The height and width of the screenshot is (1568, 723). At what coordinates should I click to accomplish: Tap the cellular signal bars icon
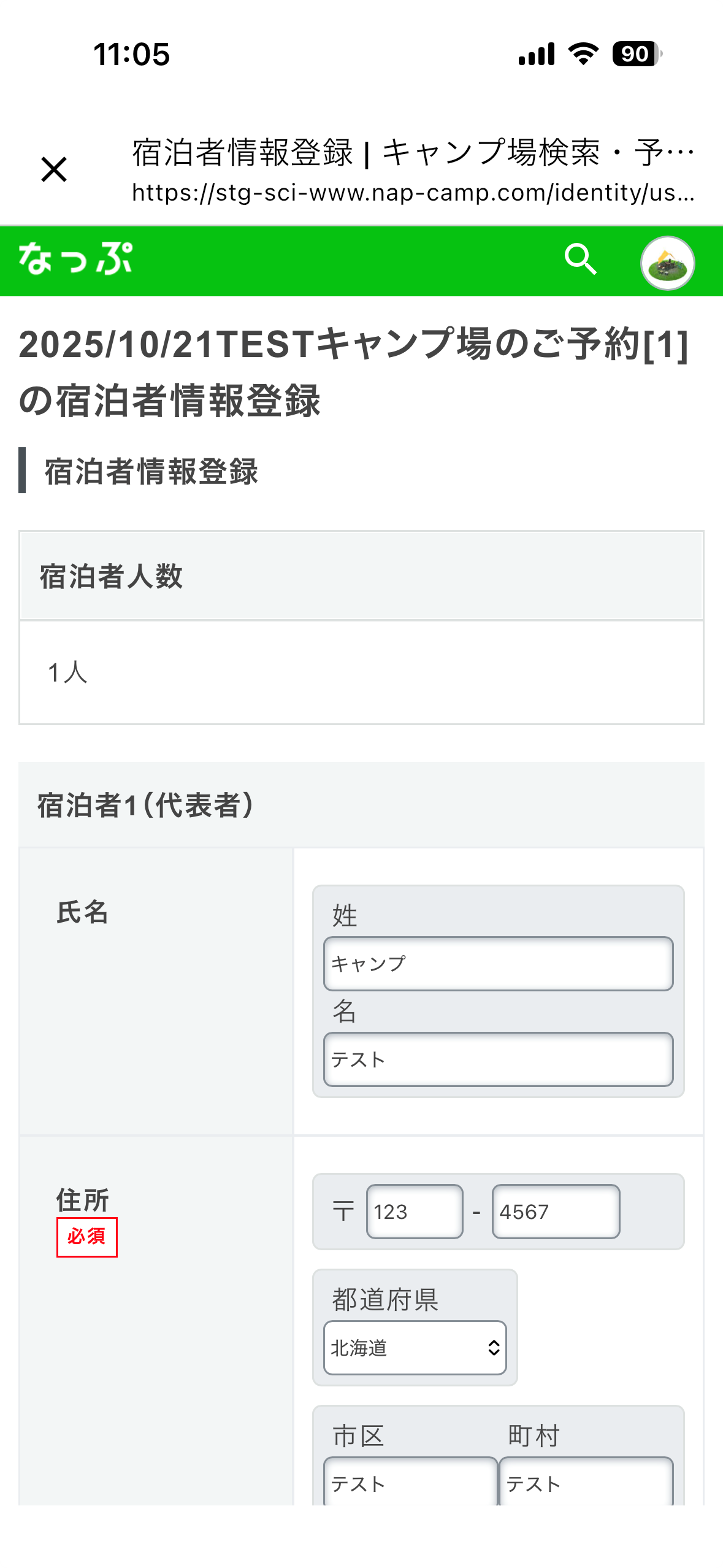(x=536, y=54)
